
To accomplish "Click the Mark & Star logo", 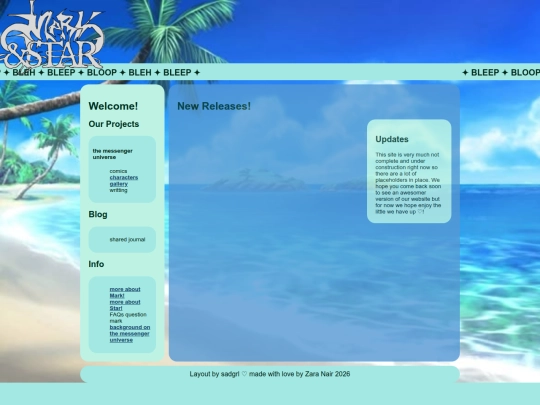I will (x=52, y=34).
